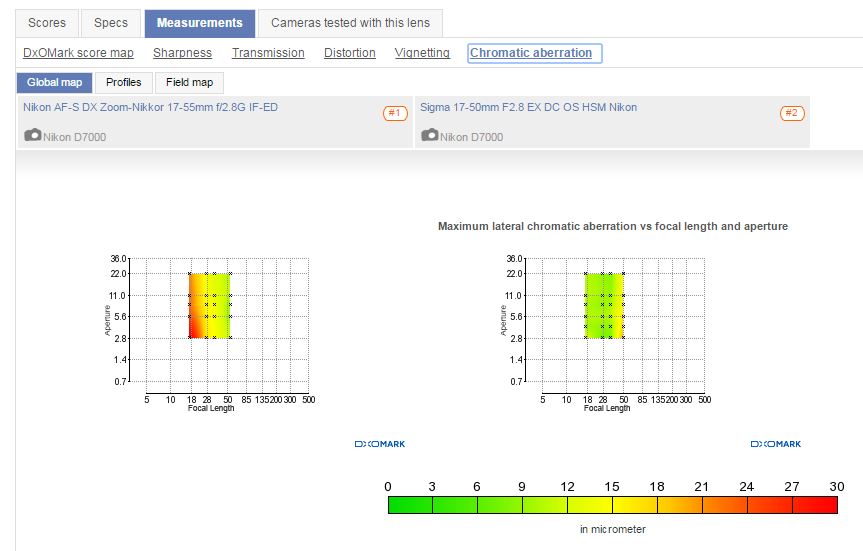The height and width of the screenshot is (551, 863).
Task: Click the #1 lens badge
Action: (x=395, y=113)
